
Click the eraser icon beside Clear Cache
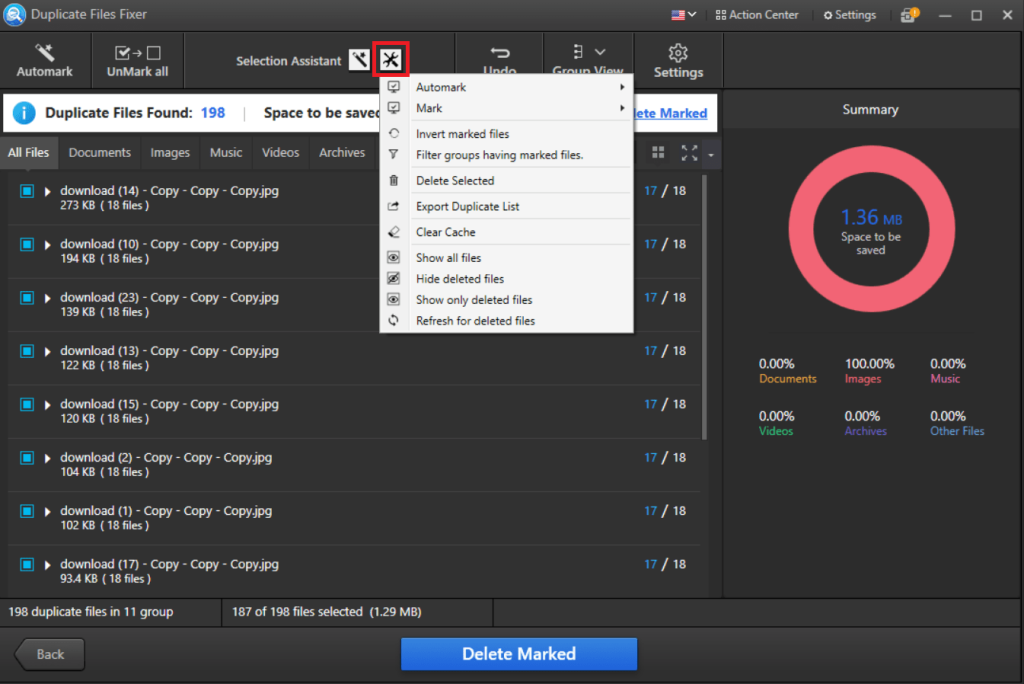click(394, 232)
